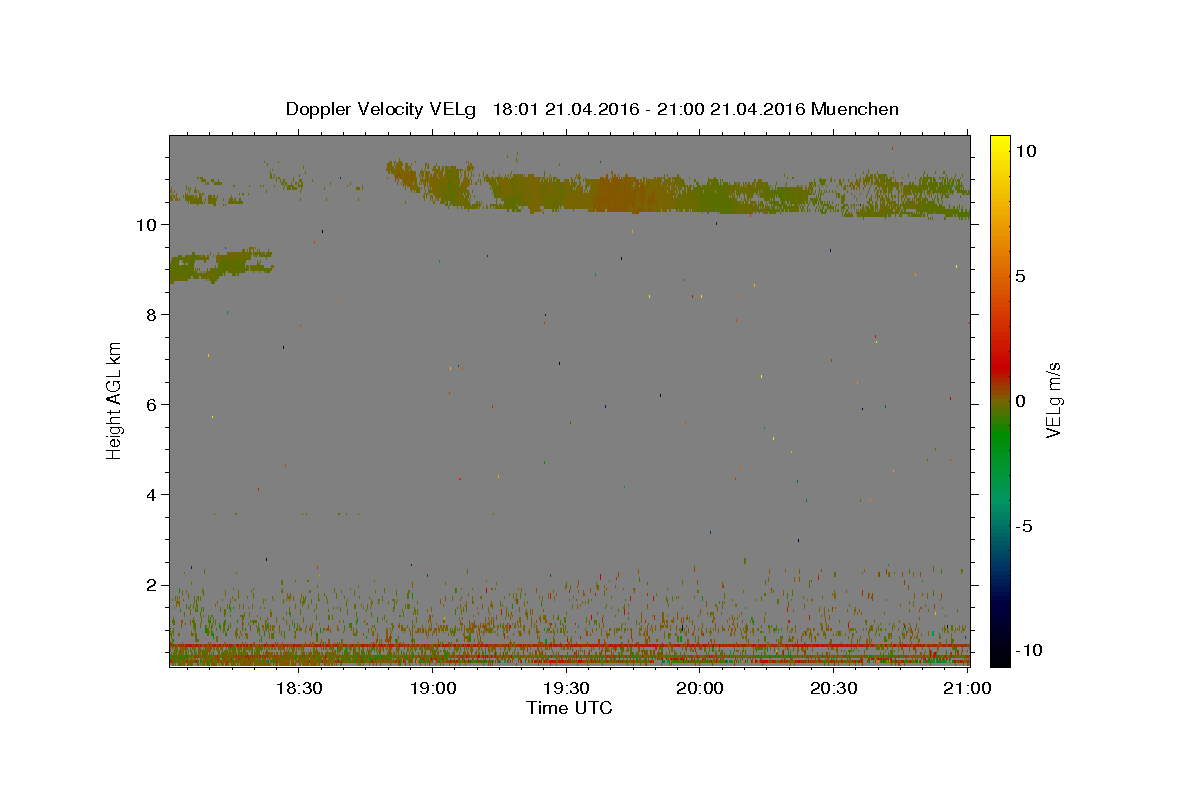
Task: Click the height axis tick label 8
Action: [151, 315]
